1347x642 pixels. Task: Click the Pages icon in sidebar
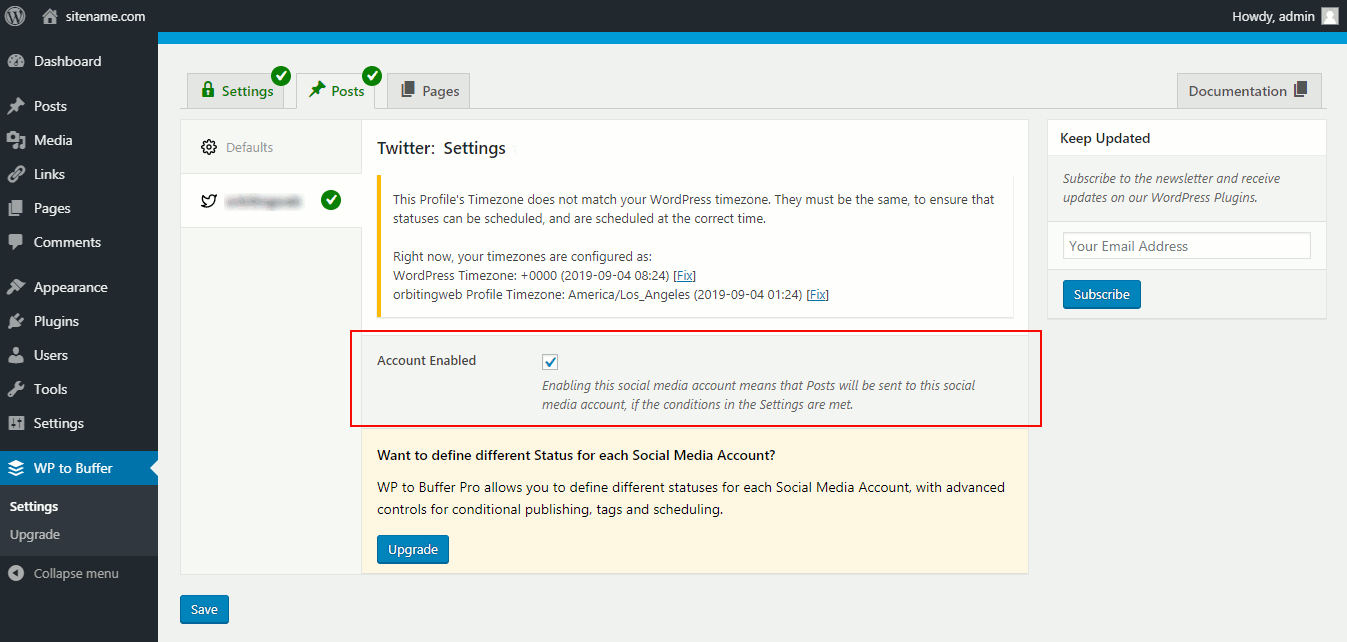coord(16,208)
